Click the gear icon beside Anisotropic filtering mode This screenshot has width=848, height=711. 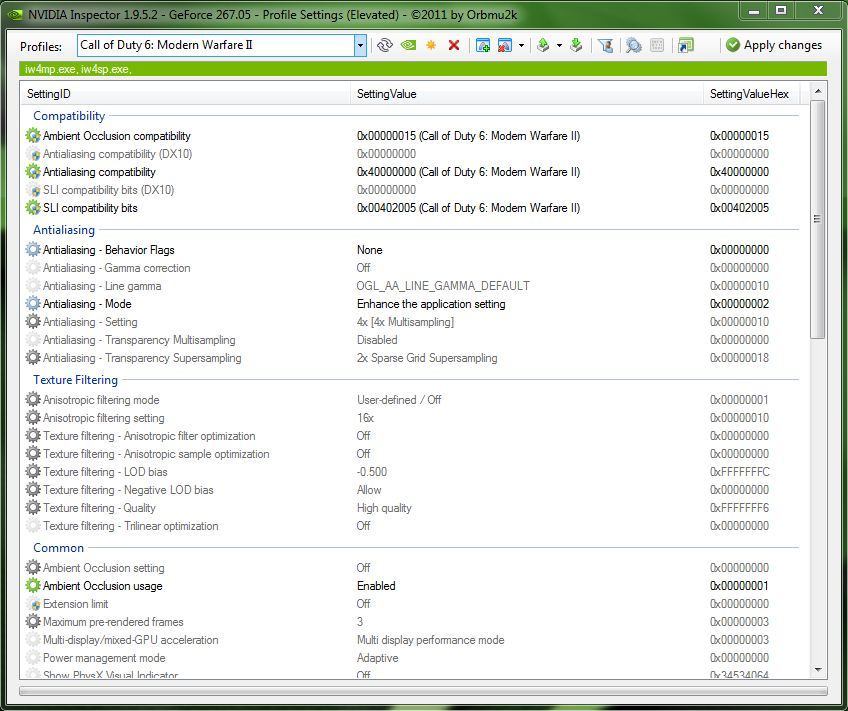click(x=33, y=400)
